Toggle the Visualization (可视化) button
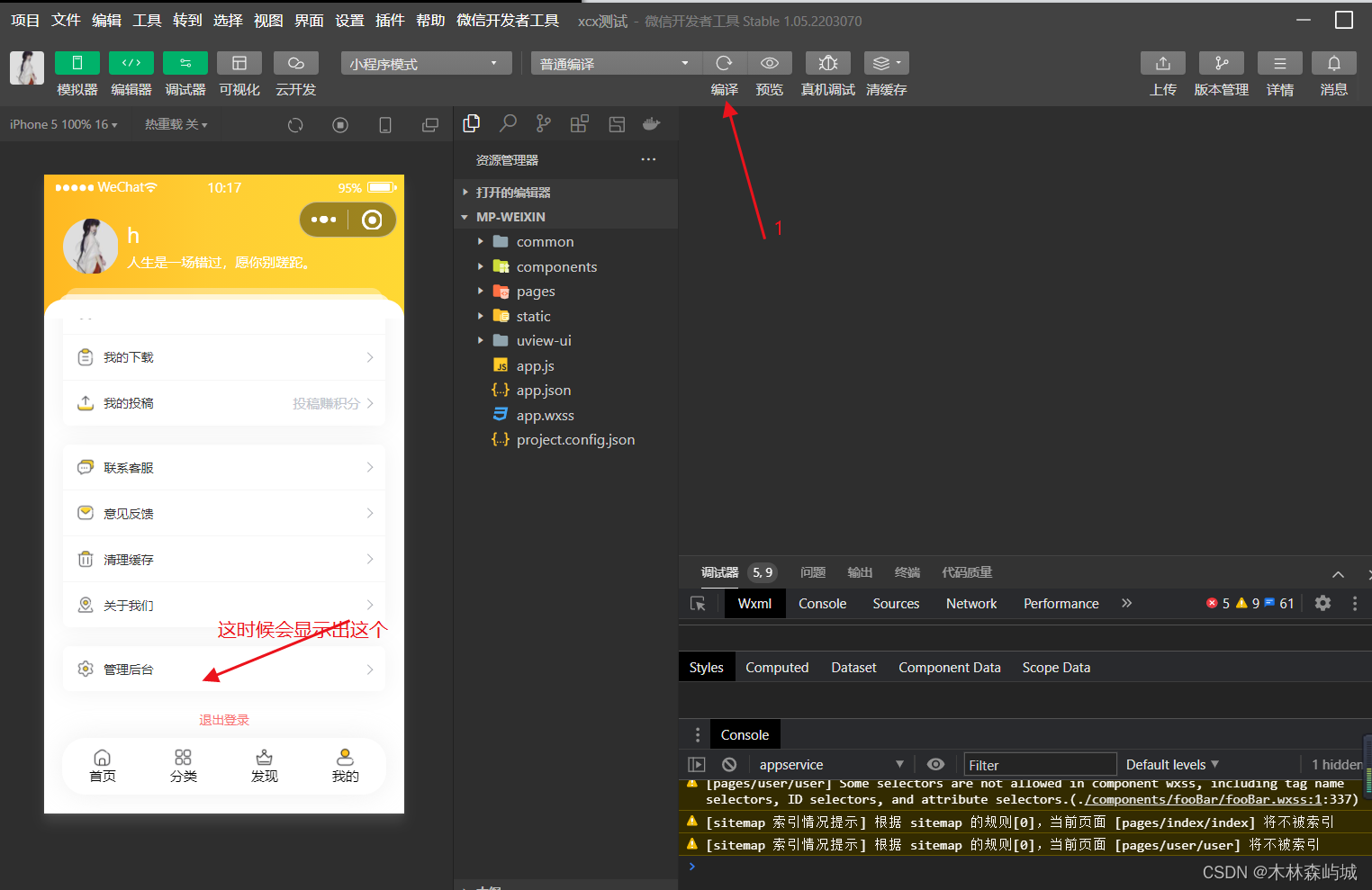The height and width of the screenshot is (890, 1372). tap(239, 63)
